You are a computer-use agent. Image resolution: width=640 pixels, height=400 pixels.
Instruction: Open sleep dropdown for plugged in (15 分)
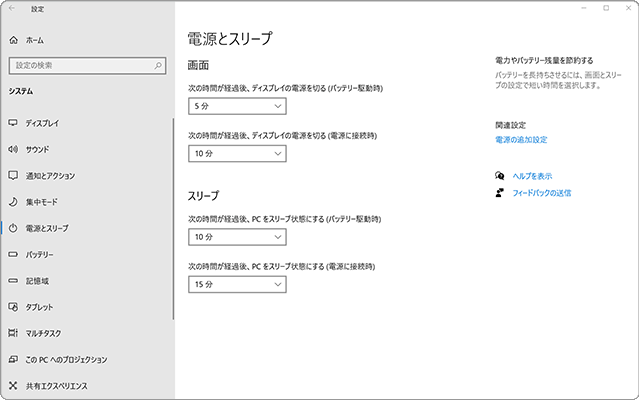tap(237, 284)
